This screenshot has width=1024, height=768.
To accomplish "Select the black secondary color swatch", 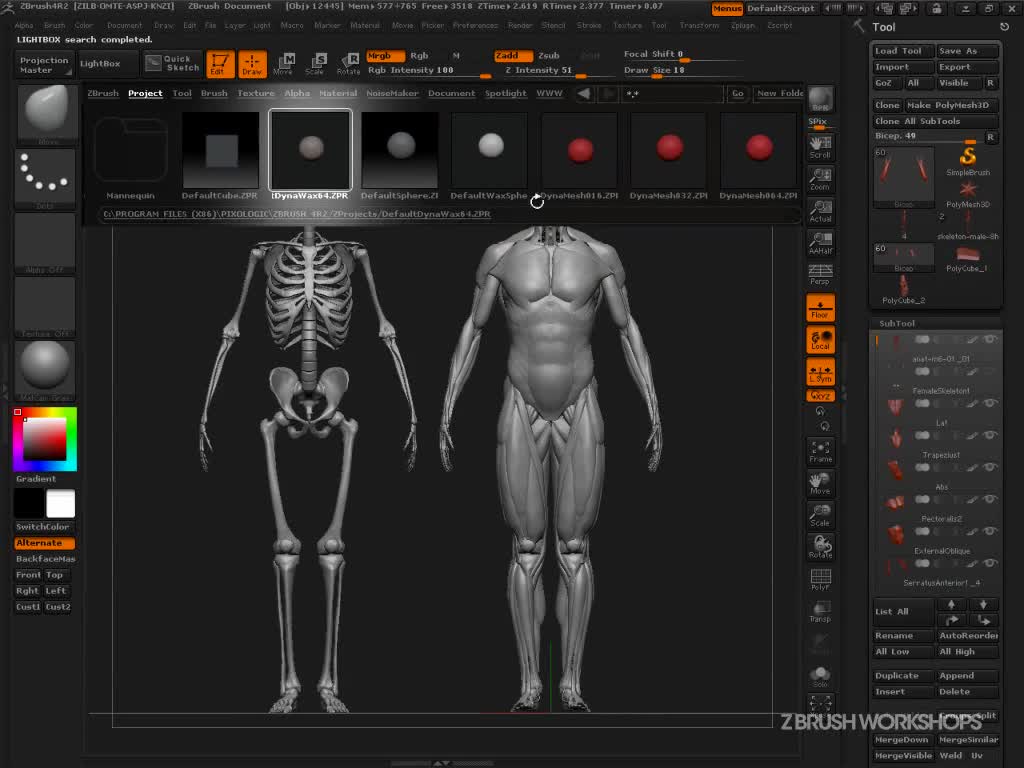I will (29, 504).
